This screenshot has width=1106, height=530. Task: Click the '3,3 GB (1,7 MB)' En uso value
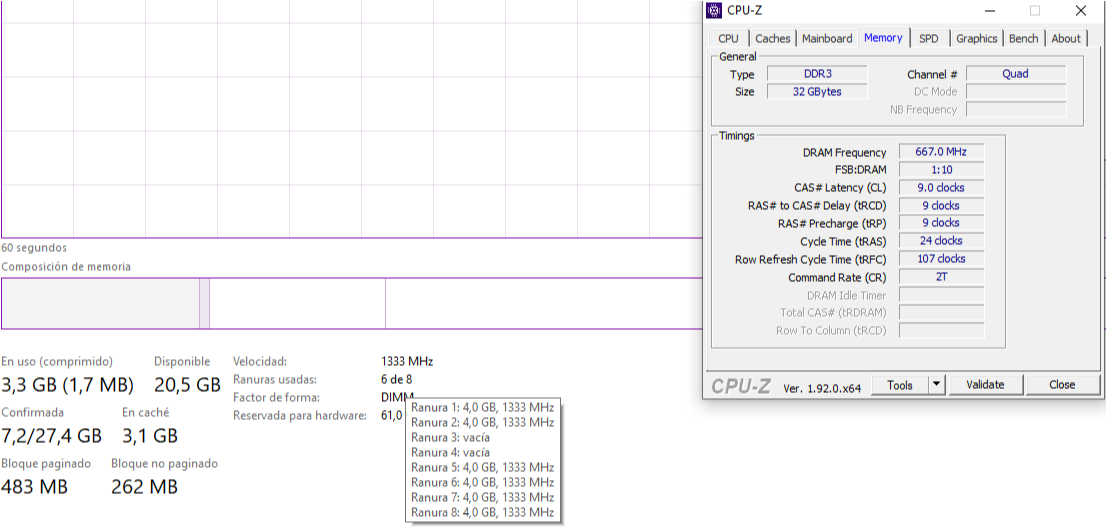pos(68,385)
